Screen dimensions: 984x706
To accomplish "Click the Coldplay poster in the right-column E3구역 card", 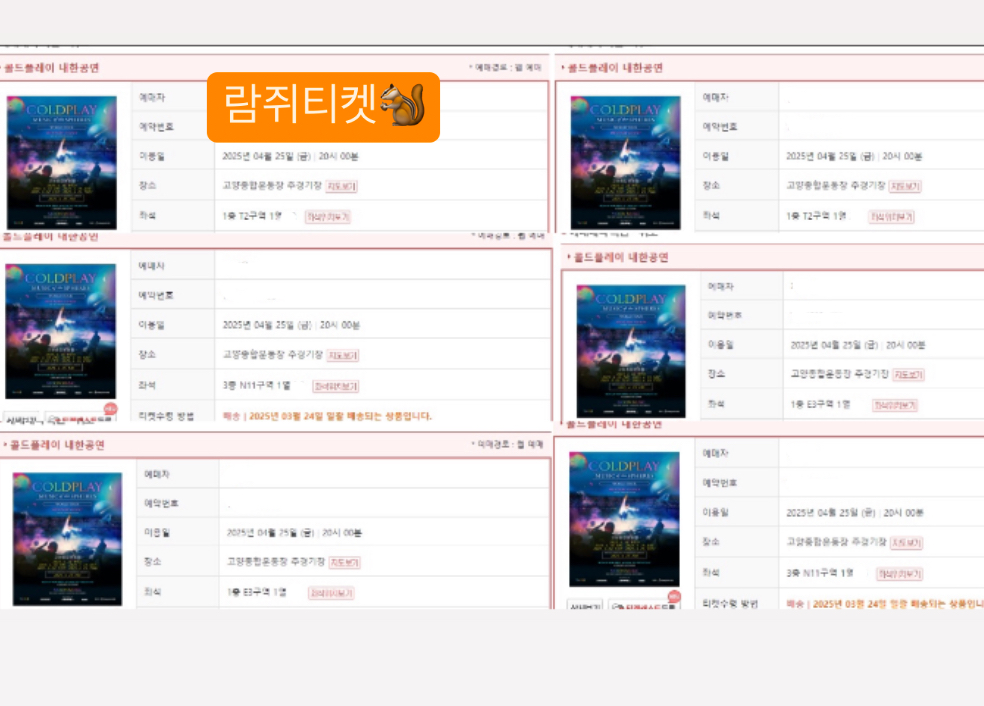I will (631, 351).
